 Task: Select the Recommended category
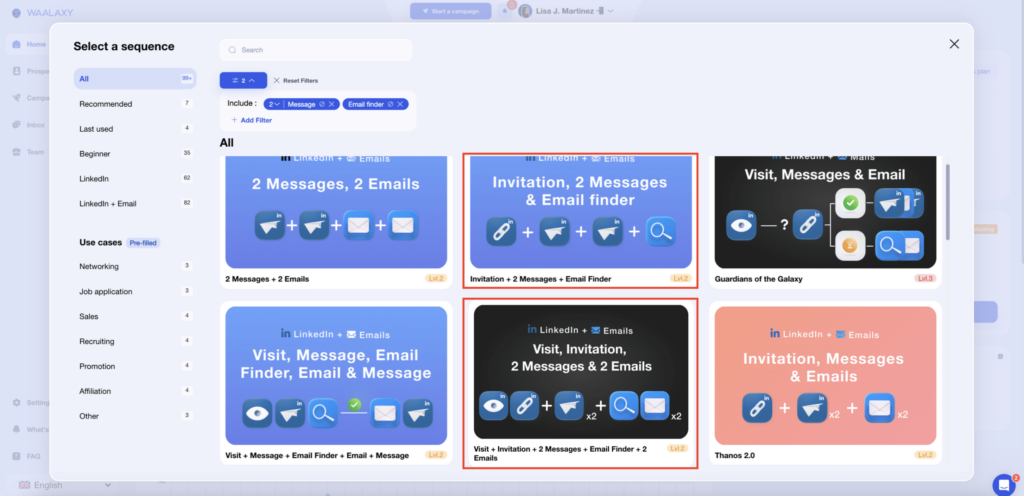click(x=106, y=104)
